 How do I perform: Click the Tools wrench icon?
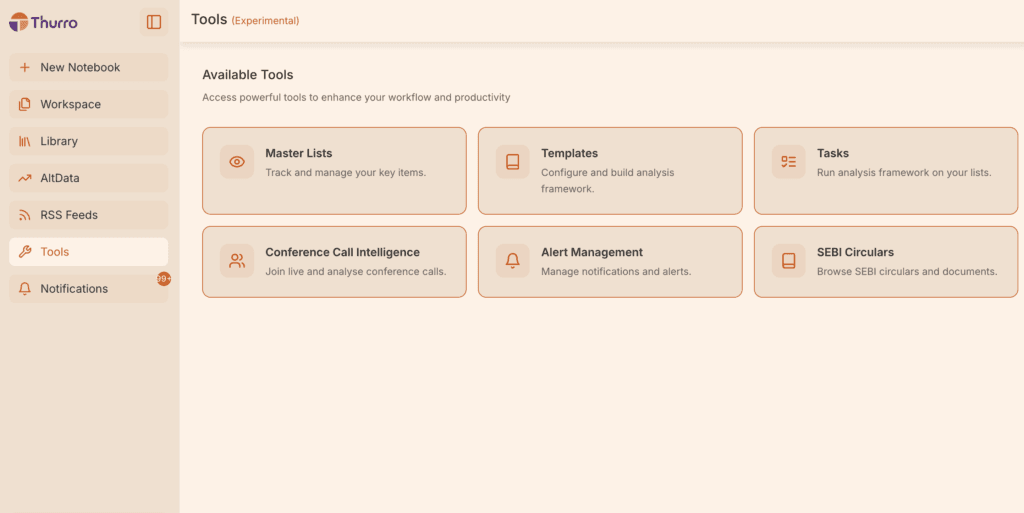pos(25,252)
